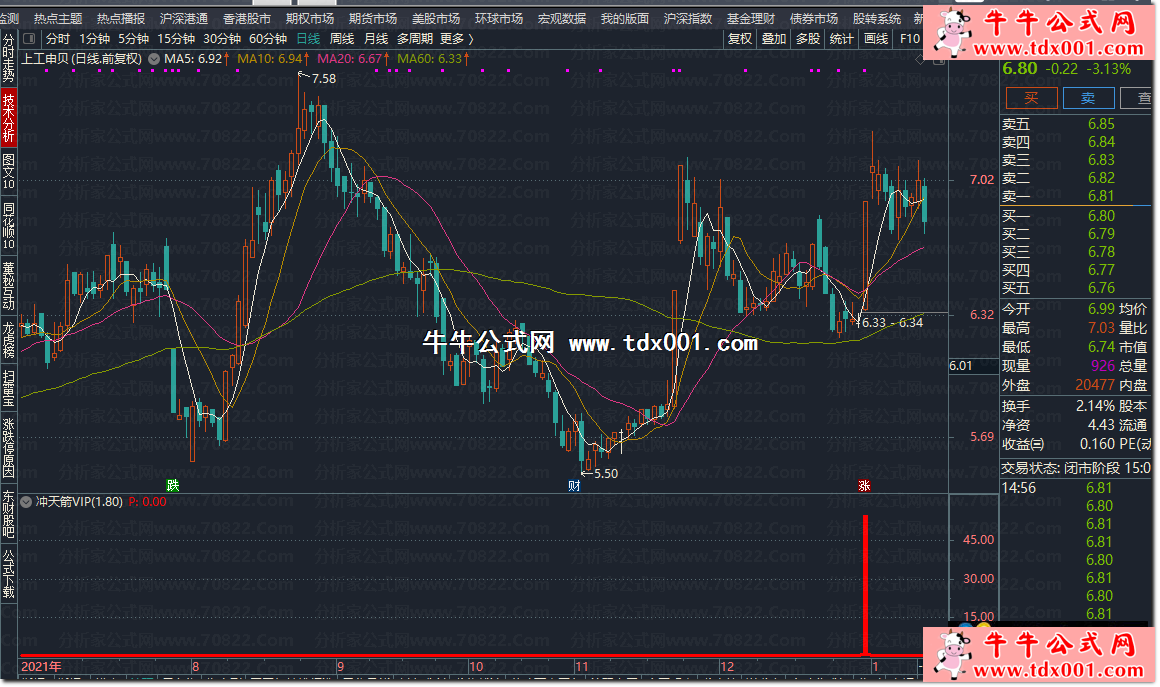Viewport: 1160px width, 687px height.
Task: Click the blue 财 marker icon
Action: point(574,486)
